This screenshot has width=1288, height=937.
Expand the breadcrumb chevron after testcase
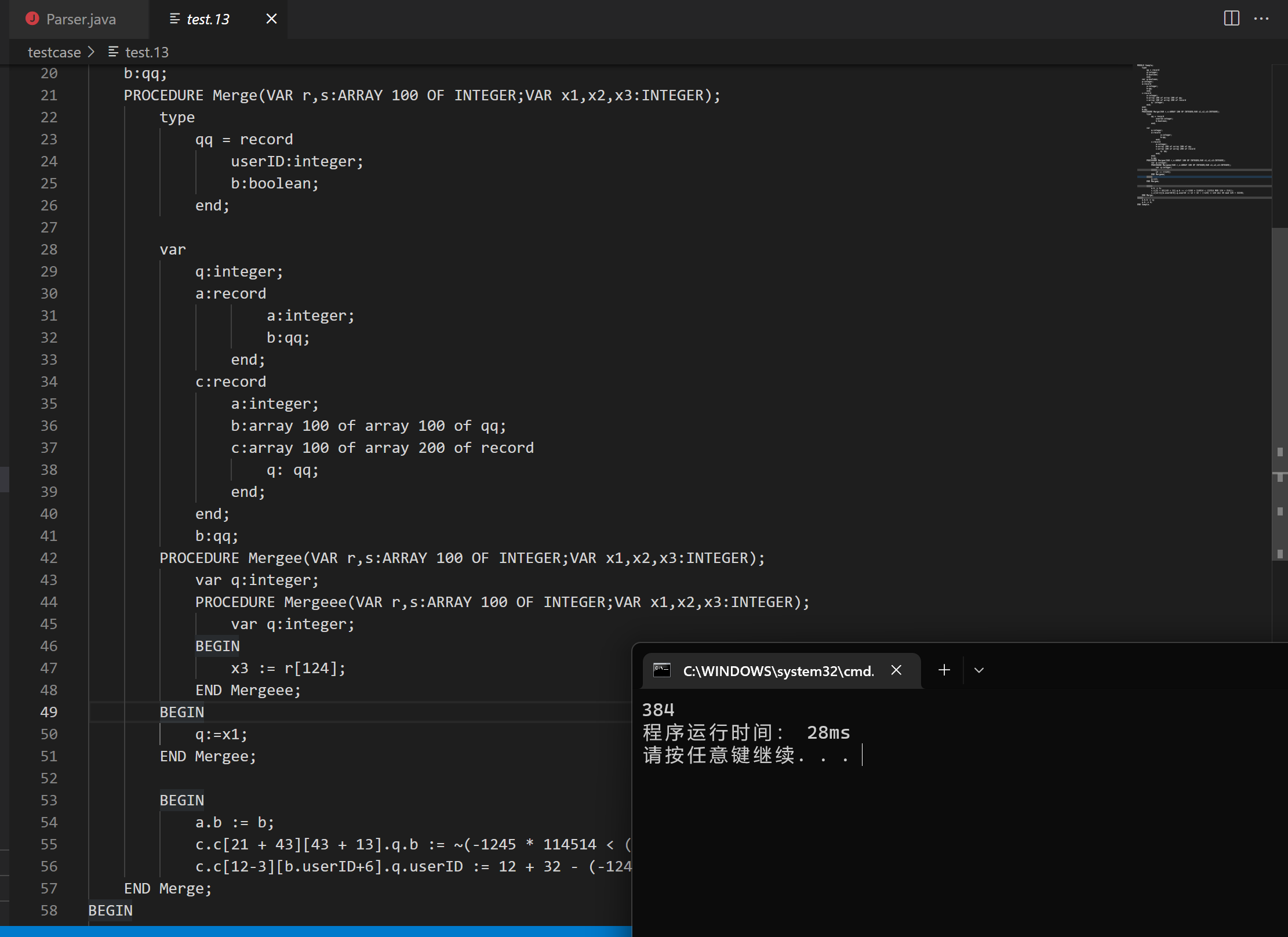[91, 52]
